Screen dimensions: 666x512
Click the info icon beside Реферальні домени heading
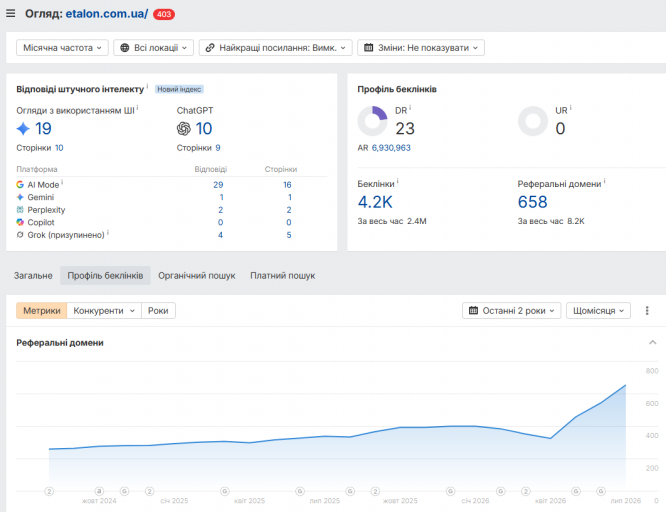pyautogui.click(x=604, y=181)
